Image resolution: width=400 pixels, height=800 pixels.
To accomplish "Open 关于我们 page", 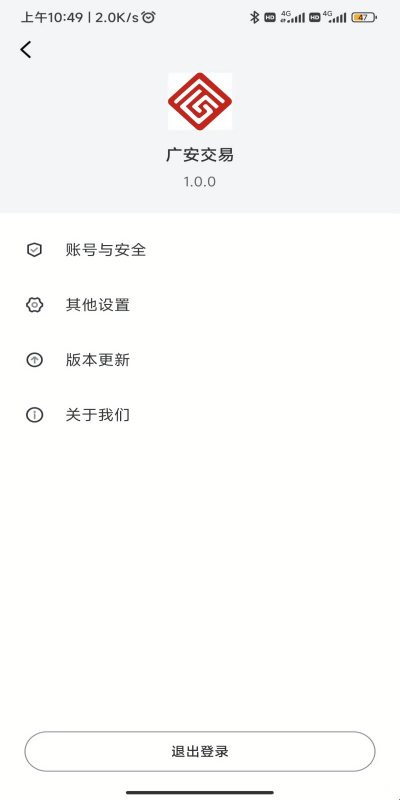I will [200, 415].
